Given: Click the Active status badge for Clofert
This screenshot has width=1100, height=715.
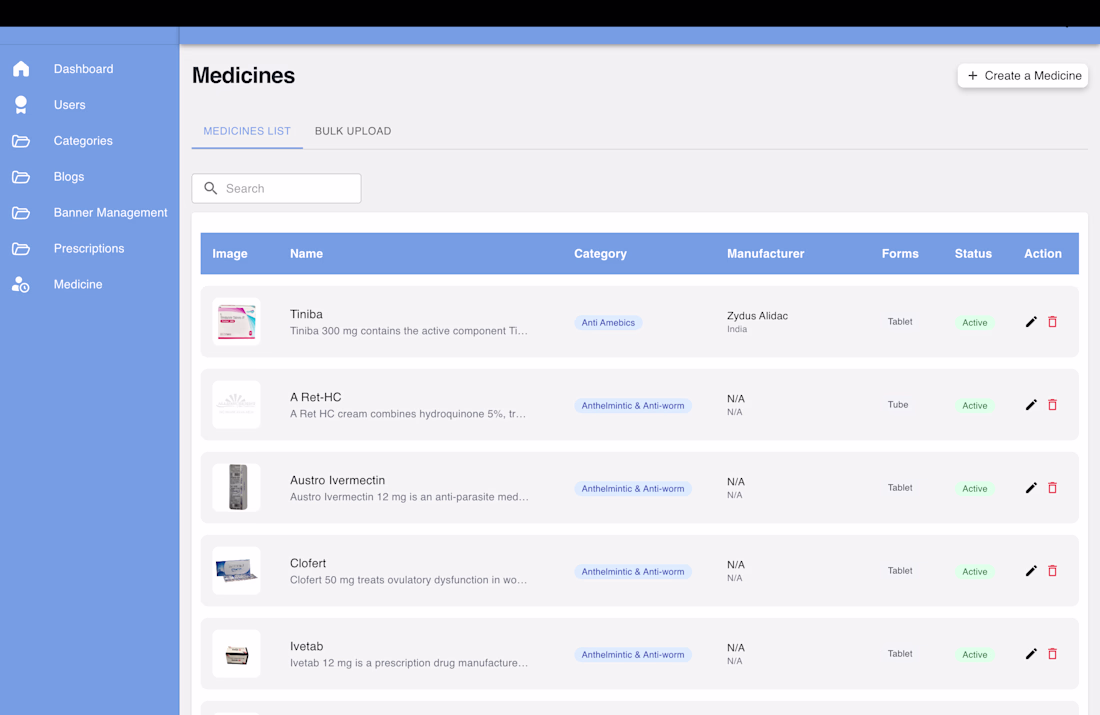Looking at the screenshot, I should [x=974, y=572].
